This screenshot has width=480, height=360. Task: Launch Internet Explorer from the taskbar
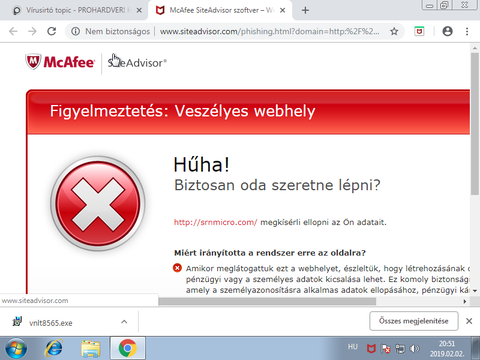point(54,348)
